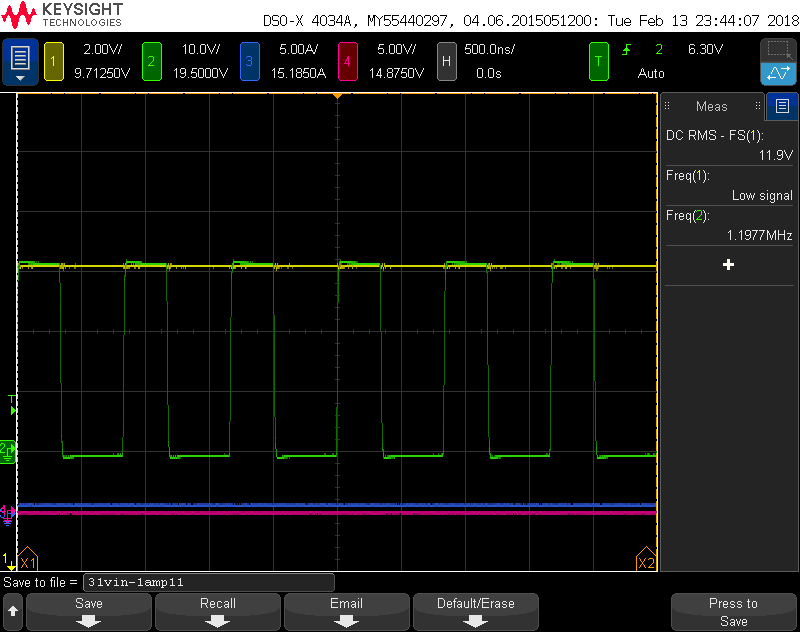Tap the rising edge trigger icon

tap(627, 49)
